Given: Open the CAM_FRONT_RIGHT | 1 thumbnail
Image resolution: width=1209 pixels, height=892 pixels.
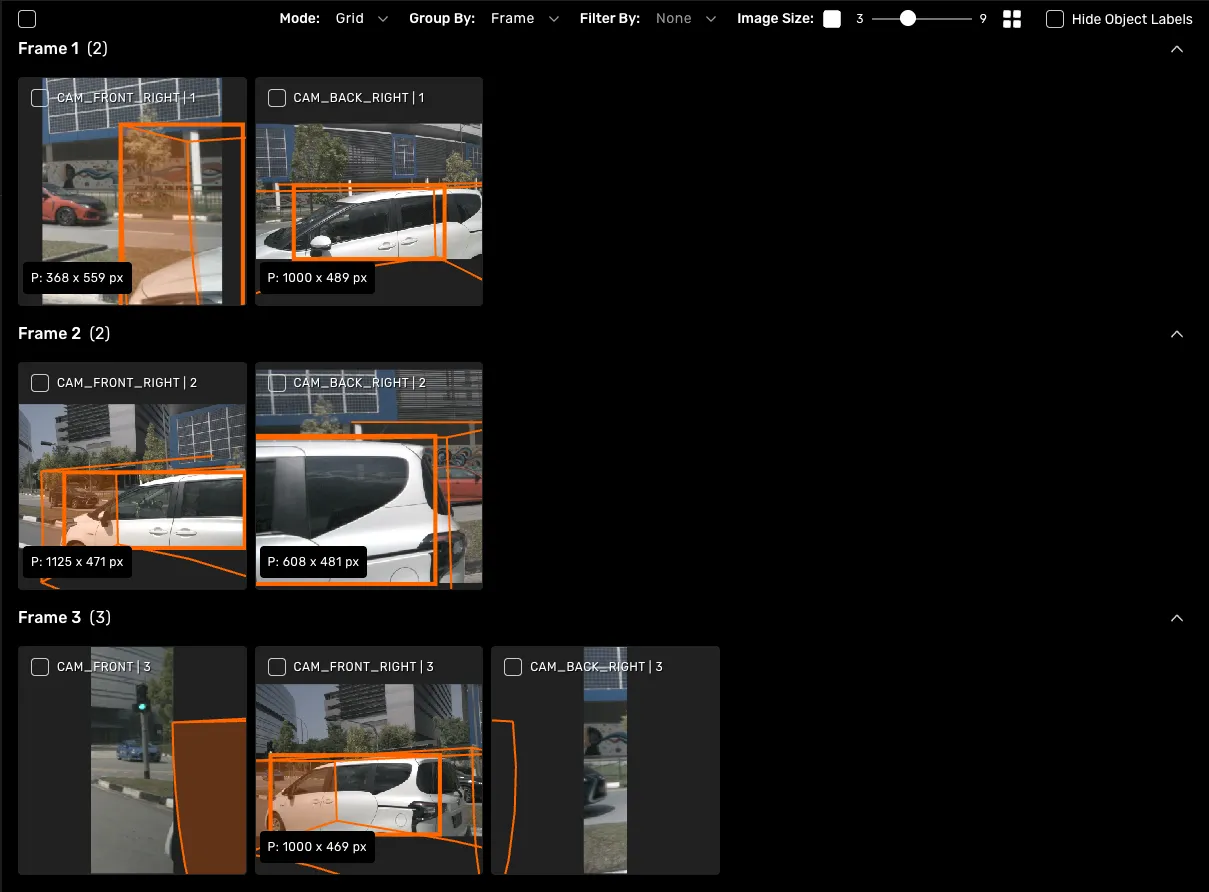Looking at the screenshot, I should [x=132, y=191].
